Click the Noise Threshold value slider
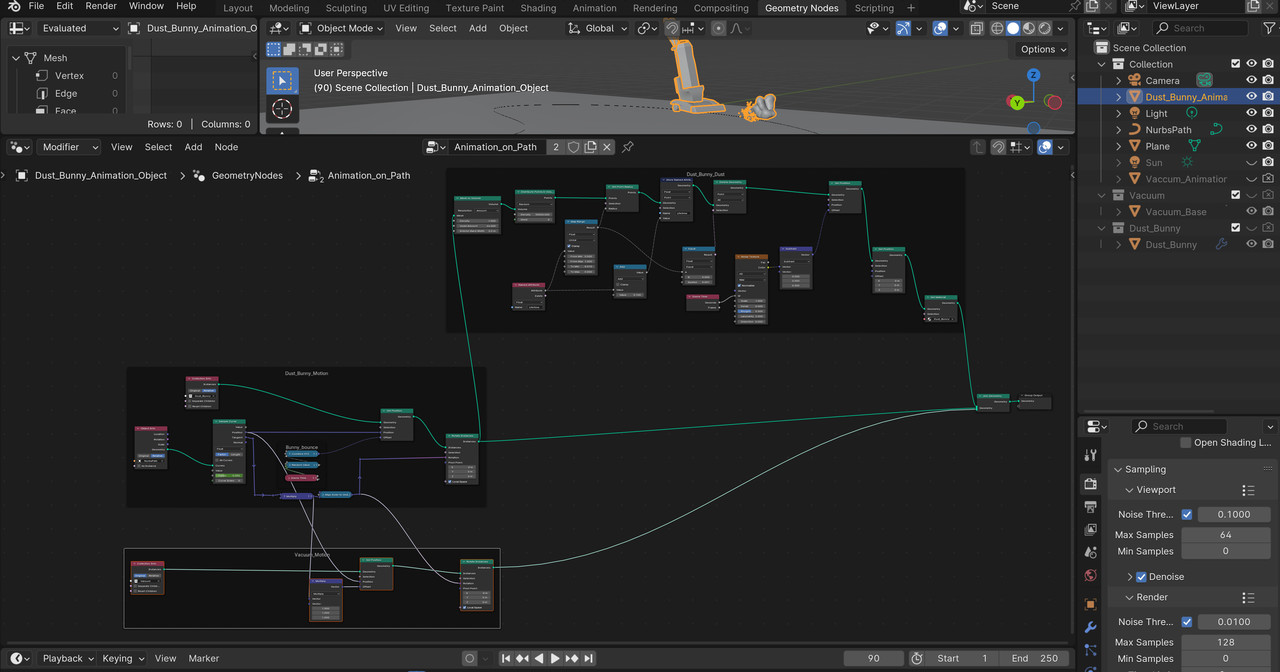The image size is (1280, 672). pyautogui.click(x=1233, y=514)
